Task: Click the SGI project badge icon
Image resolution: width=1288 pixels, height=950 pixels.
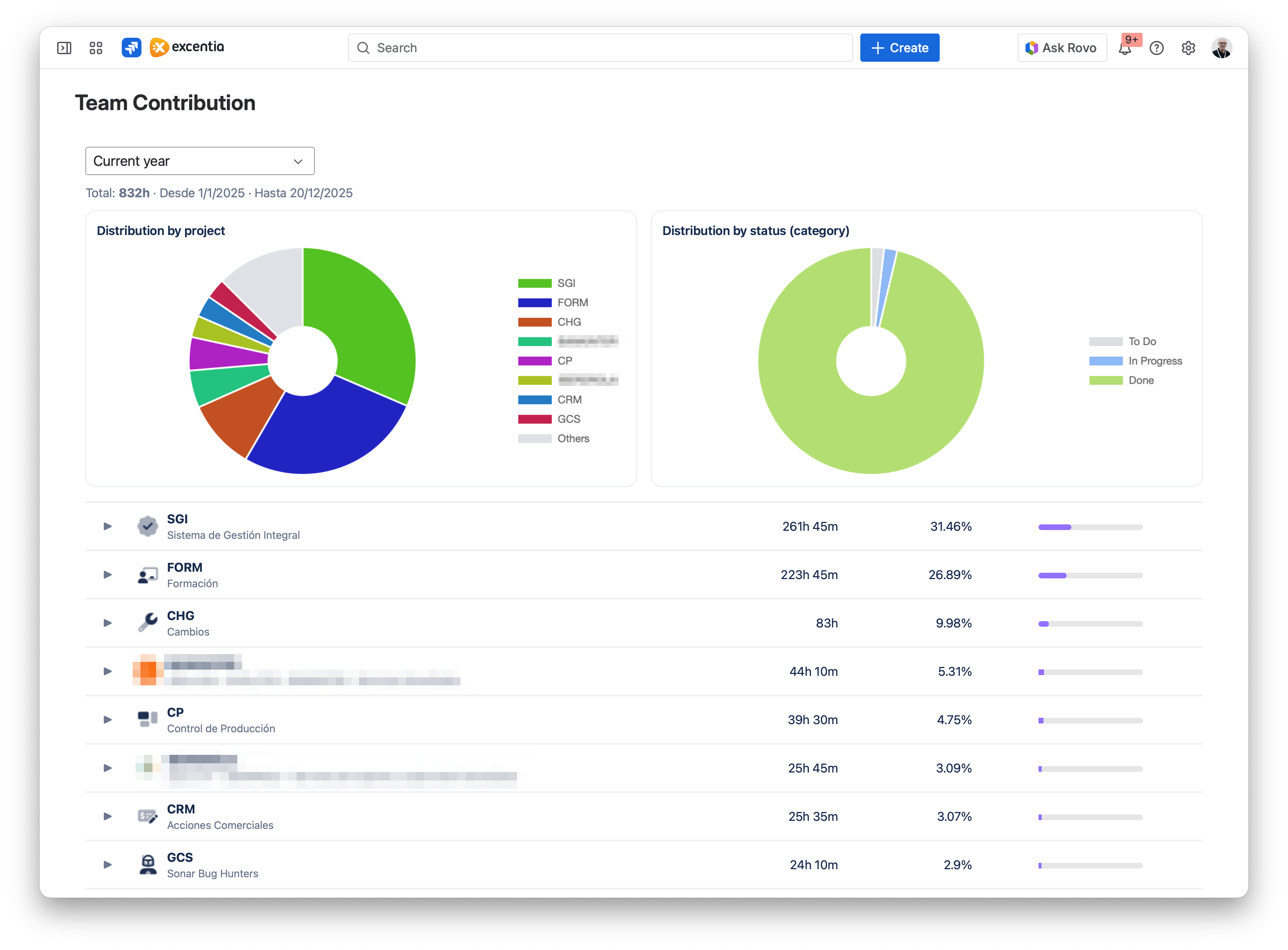Action: pos(147,525)
